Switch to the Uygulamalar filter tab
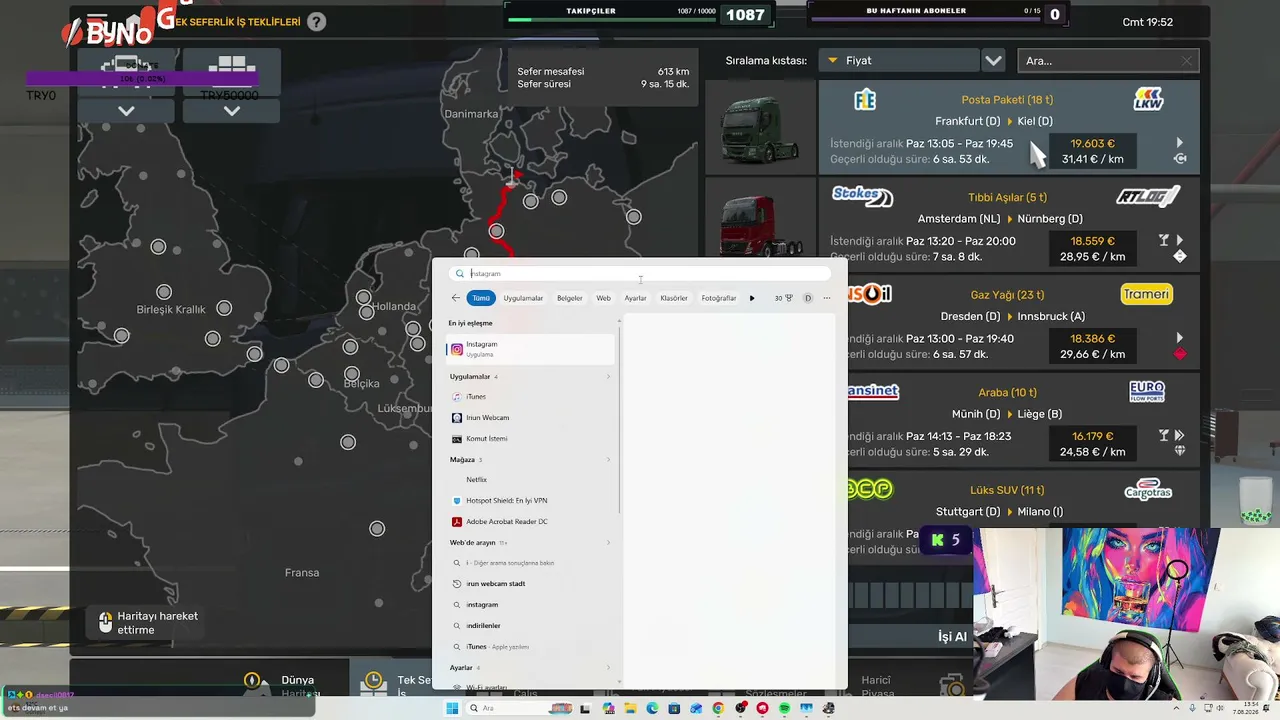This screenshot has width=1280, height=720. pyautogui.click(x=523, y=298)
